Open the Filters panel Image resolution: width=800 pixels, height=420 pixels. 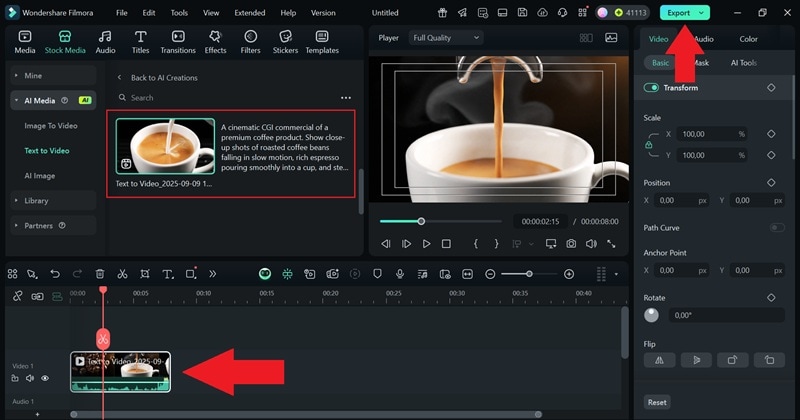tap(250, 42)
